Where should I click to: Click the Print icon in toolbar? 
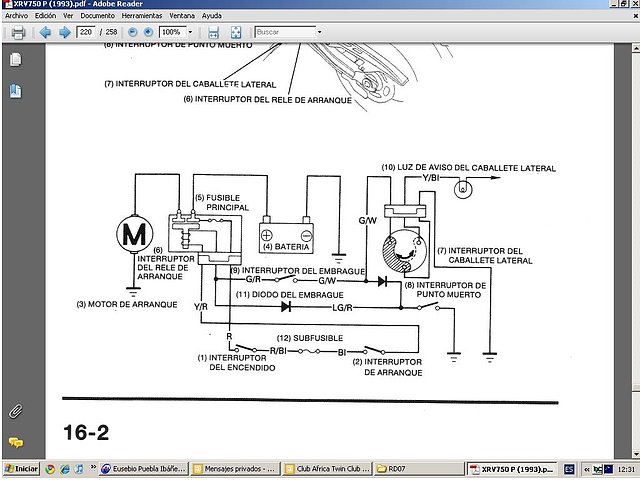pyautogui.click(x=18, y=32)
